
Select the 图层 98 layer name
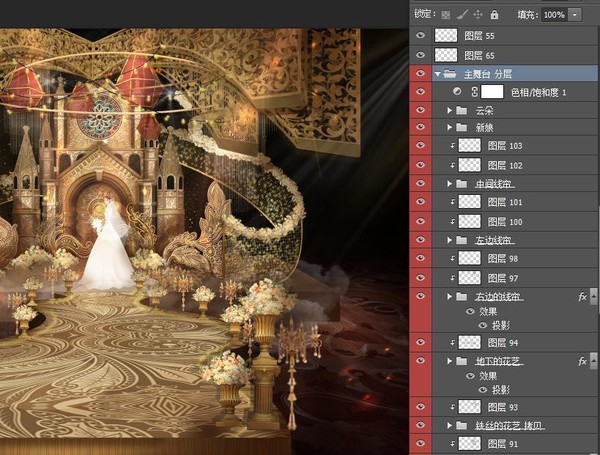point(503,259)
